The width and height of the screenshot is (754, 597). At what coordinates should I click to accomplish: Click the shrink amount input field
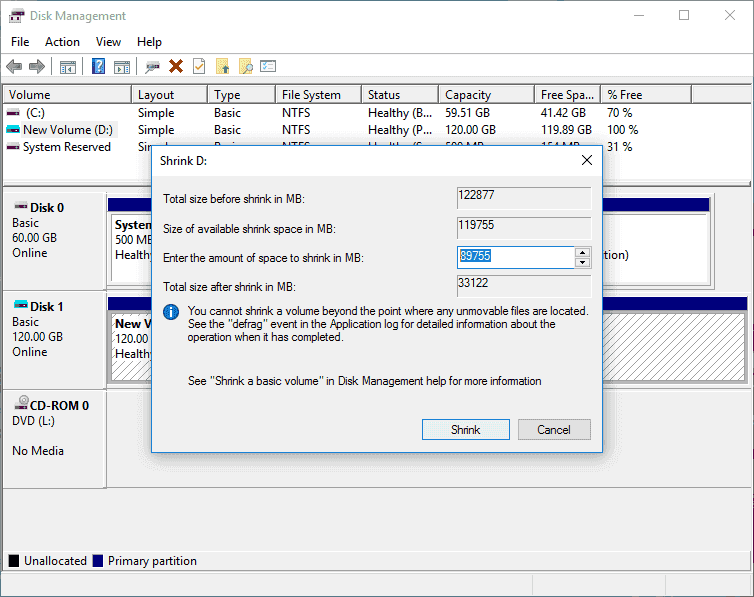click(x=515, y=257)
